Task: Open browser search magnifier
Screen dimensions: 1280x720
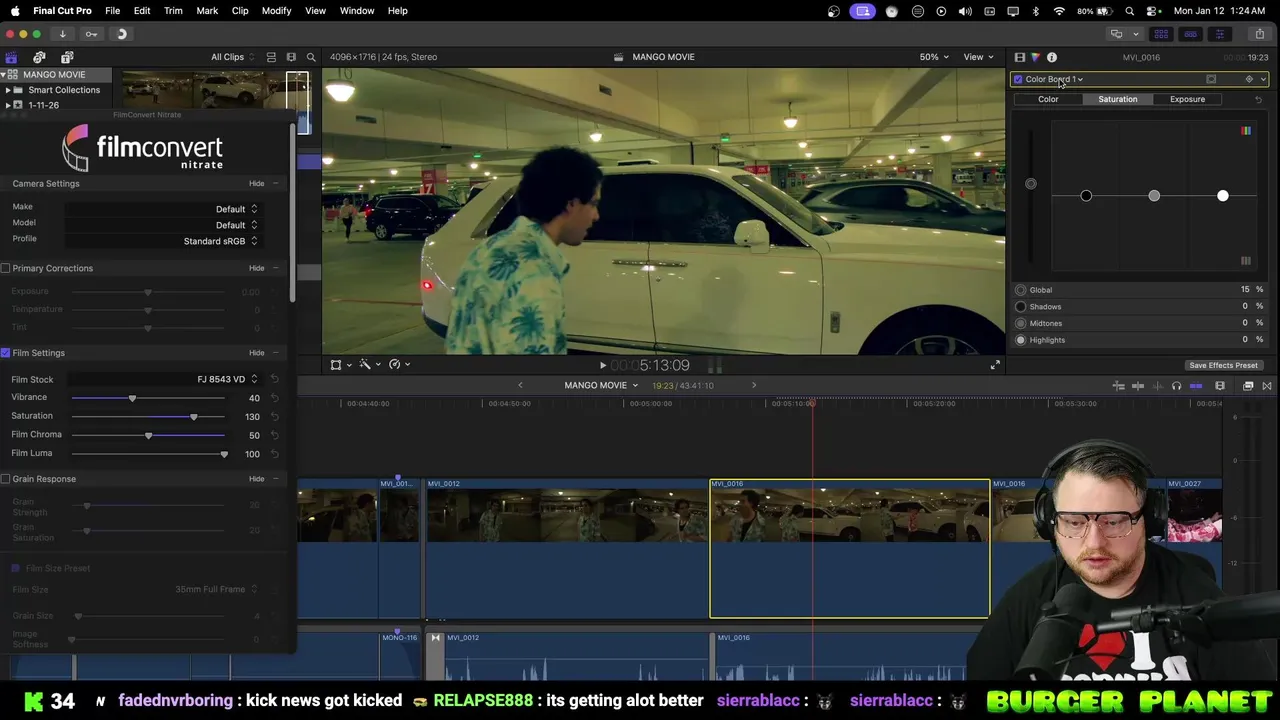Action: (x=311, y=57)
